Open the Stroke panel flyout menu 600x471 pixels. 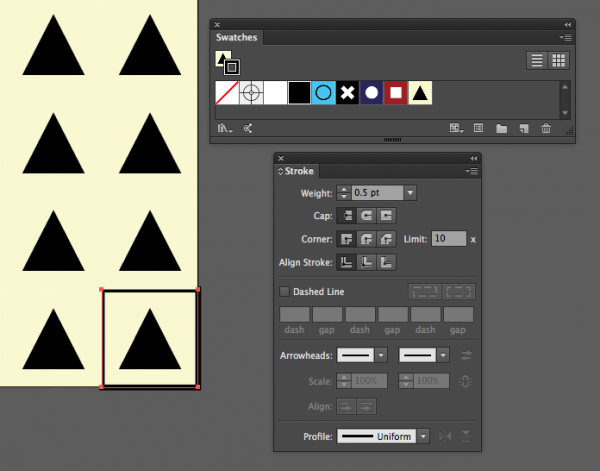471,172
